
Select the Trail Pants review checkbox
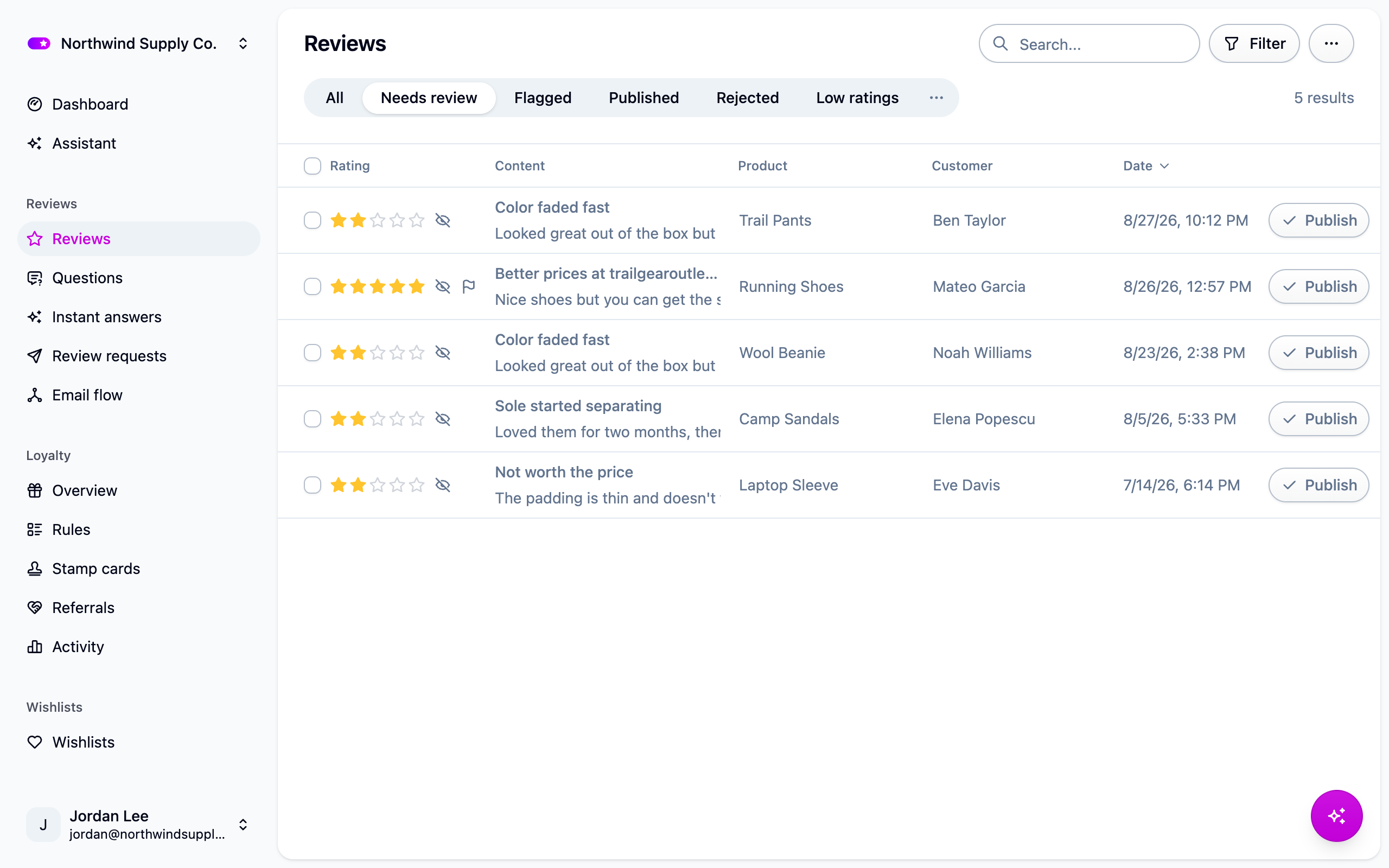[312, 220]
